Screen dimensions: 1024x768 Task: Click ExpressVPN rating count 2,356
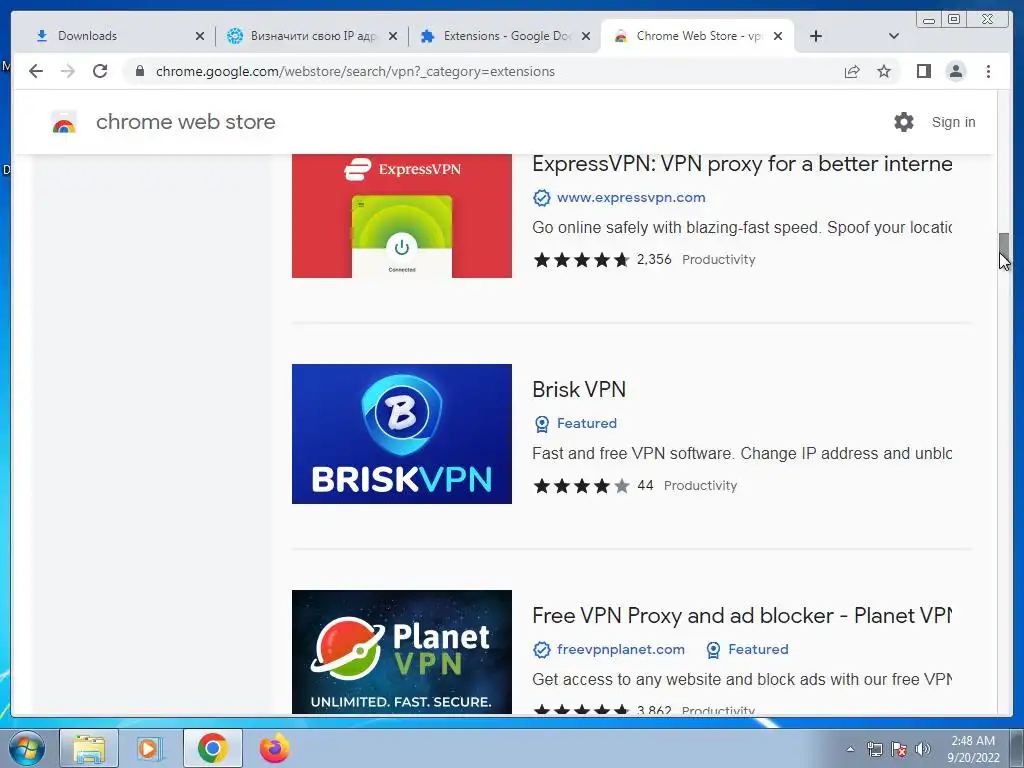point(654,259)
